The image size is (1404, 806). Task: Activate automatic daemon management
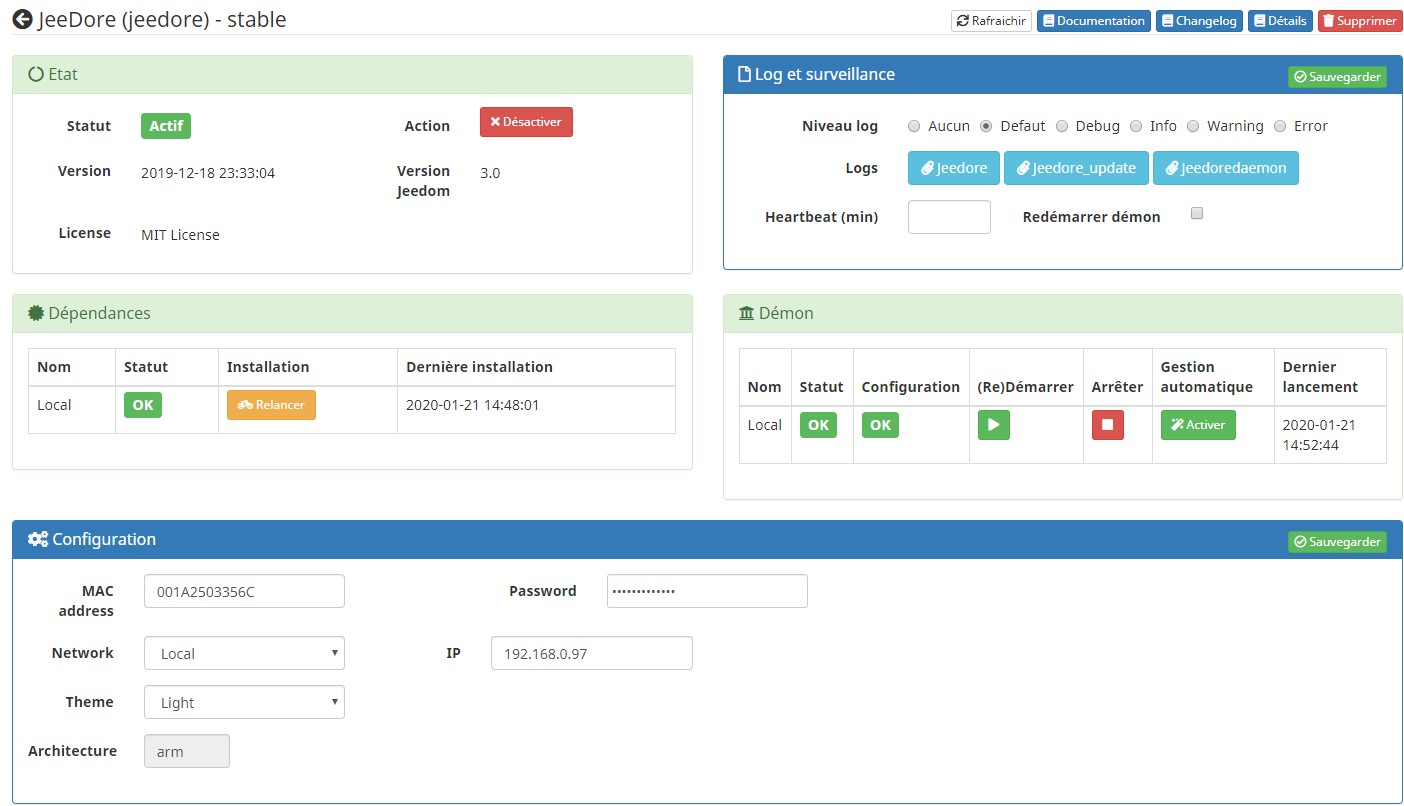(x=1198, y=425)
